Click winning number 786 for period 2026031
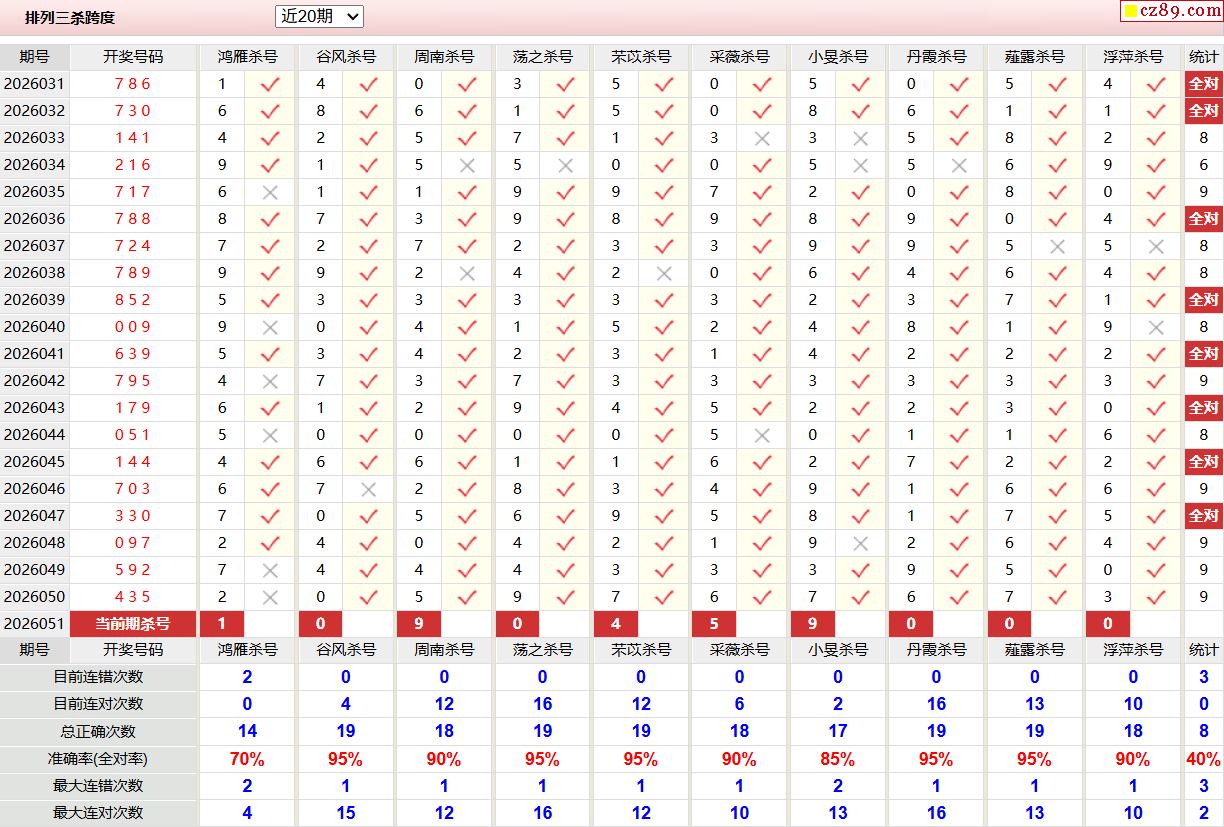The width and height of the screenshot is (1224, 827). pyautogui.click(x=133, y=84)
